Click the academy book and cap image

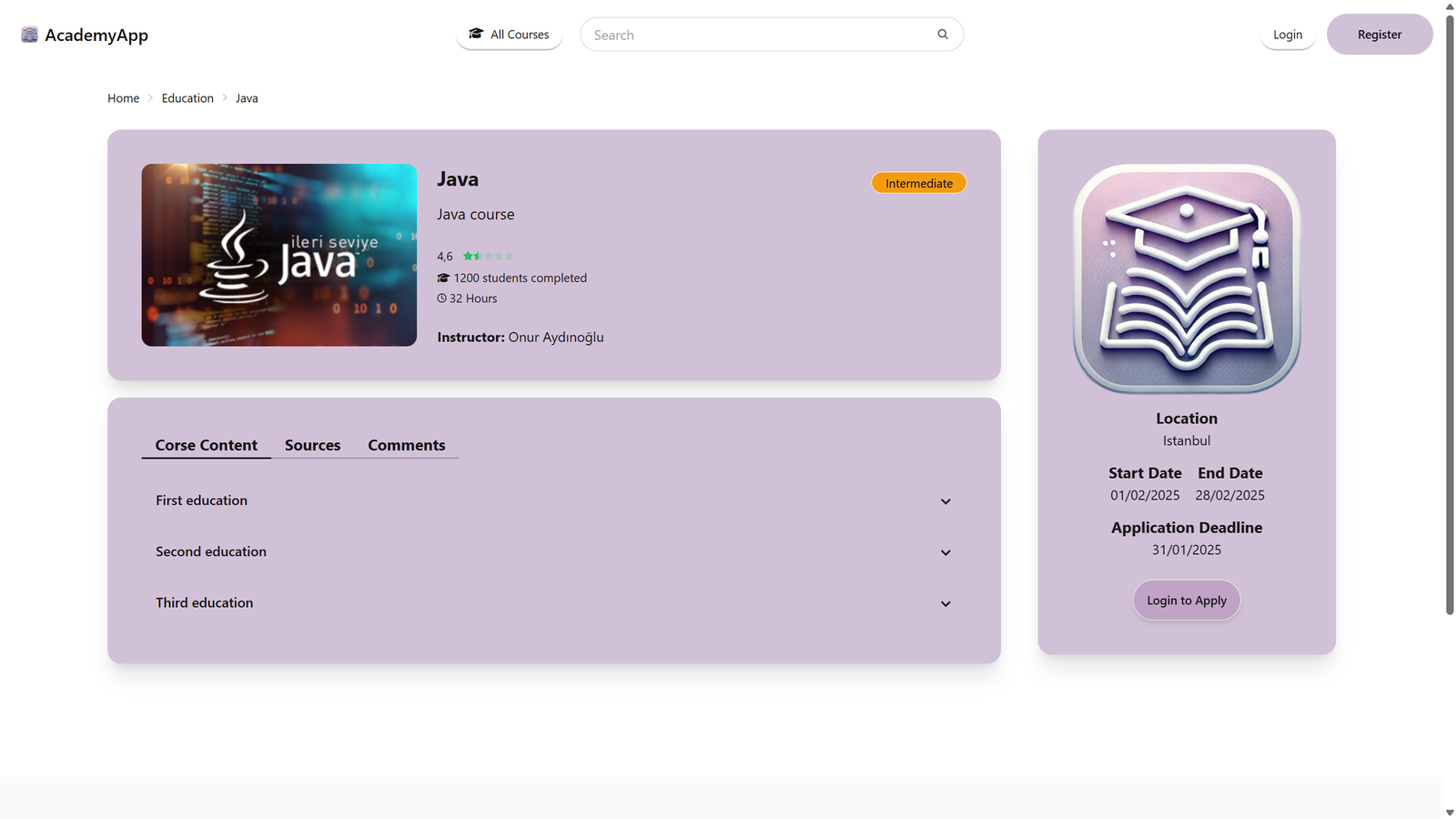point(1187,278)
